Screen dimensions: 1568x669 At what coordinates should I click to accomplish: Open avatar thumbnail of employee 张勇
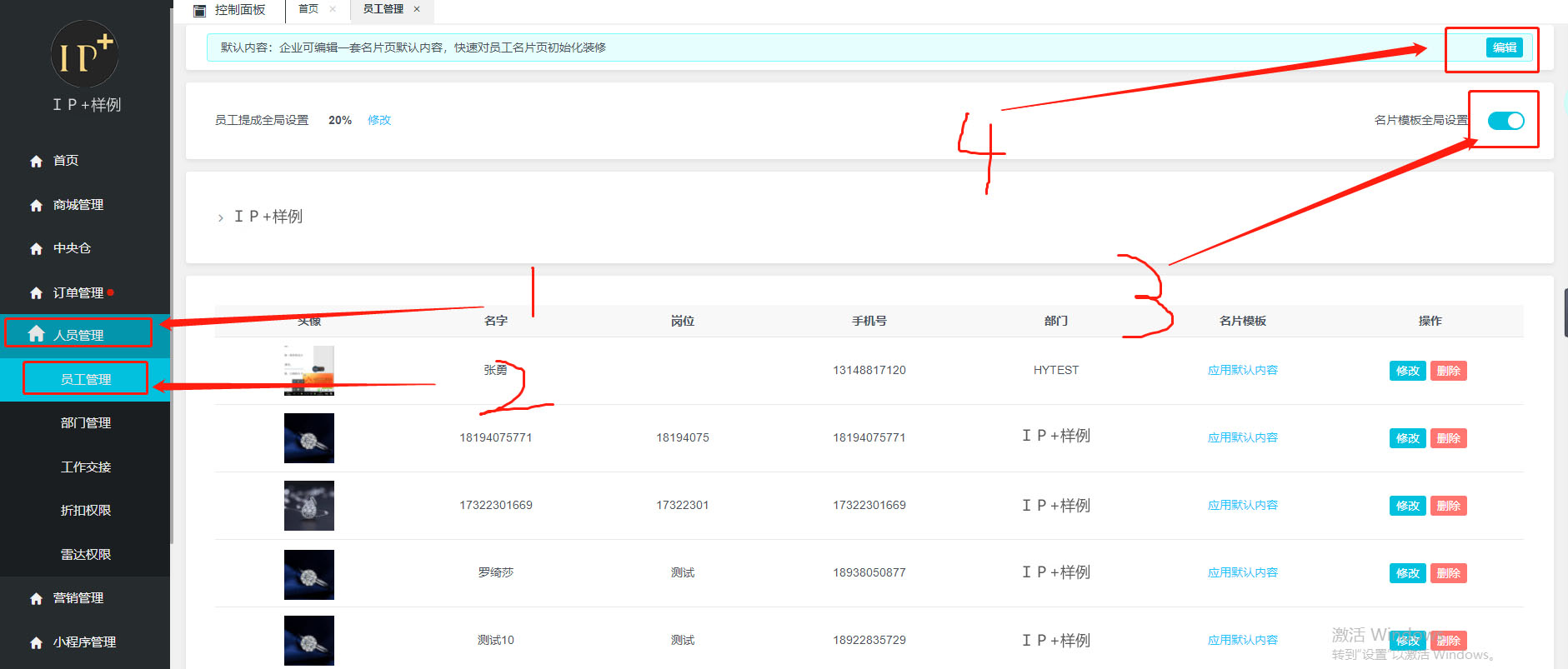click(x=309, y=371)
